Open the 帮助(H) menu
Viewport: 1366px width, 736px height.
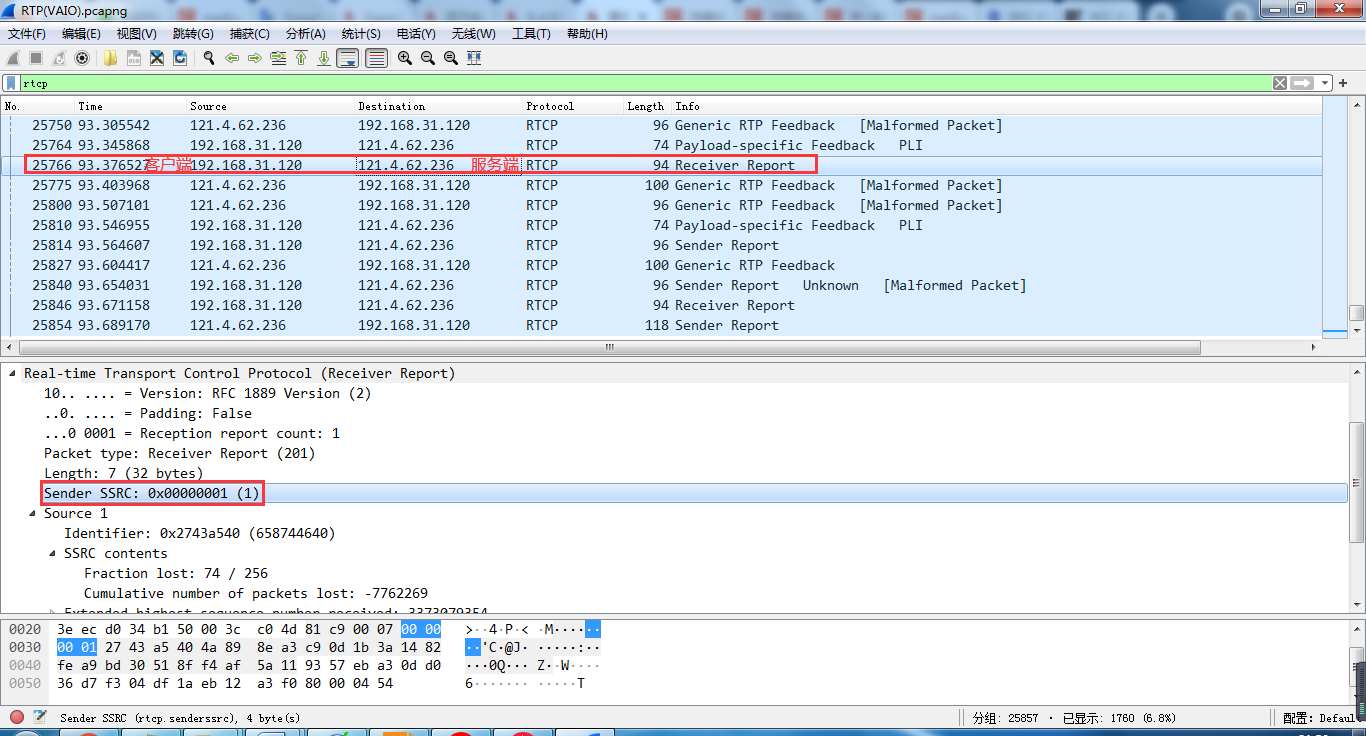(x=587, y=34)
